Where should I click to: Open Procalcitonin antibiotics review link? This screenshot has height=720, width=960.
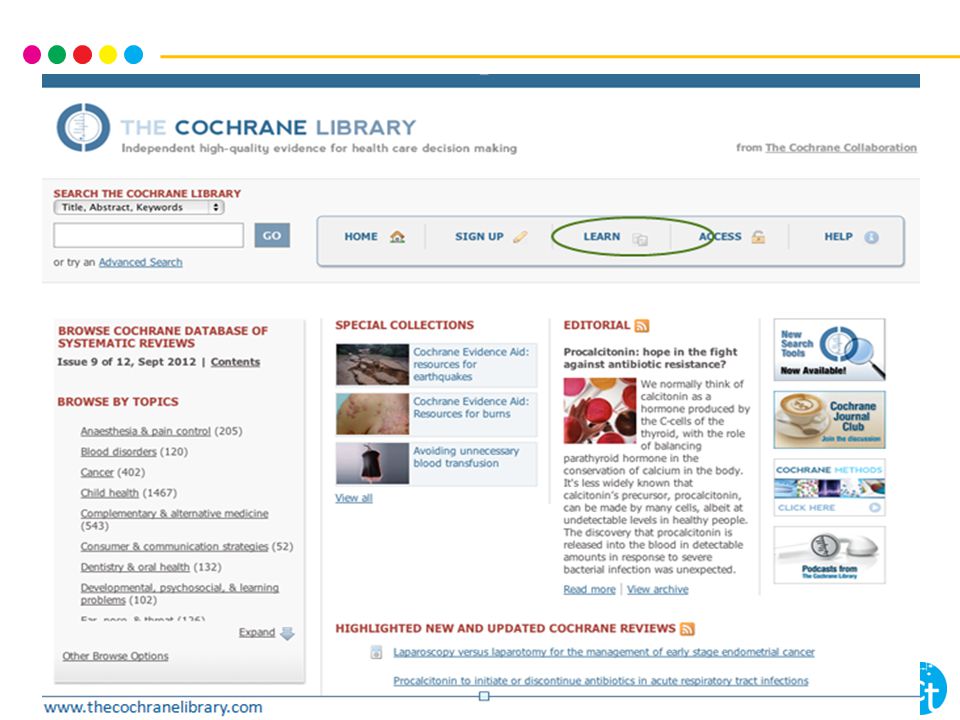pos(601,681)
